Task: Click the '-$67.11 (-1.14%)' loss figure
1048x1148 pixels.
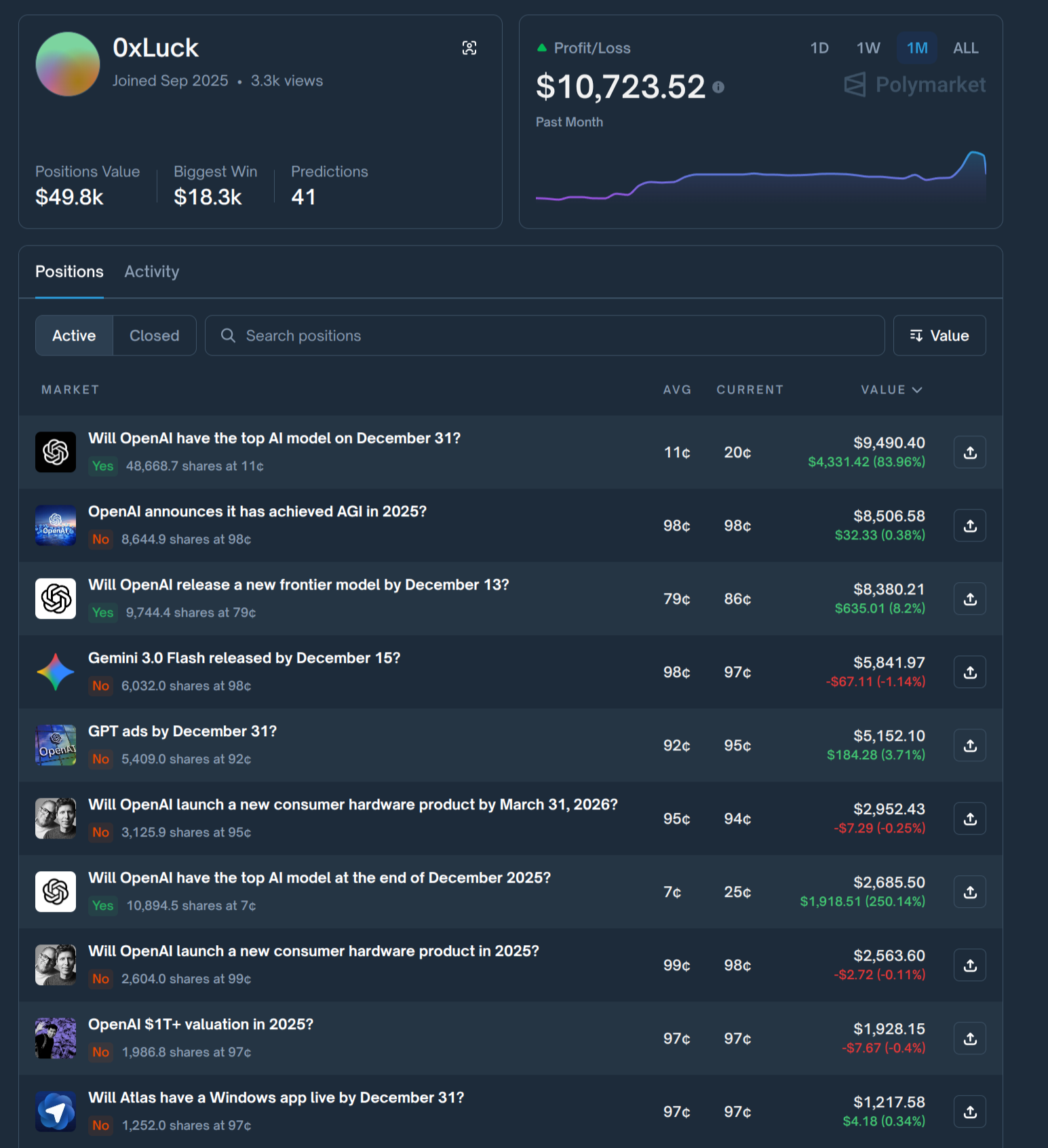Action: pyautogui.click(x=875, y=682)
